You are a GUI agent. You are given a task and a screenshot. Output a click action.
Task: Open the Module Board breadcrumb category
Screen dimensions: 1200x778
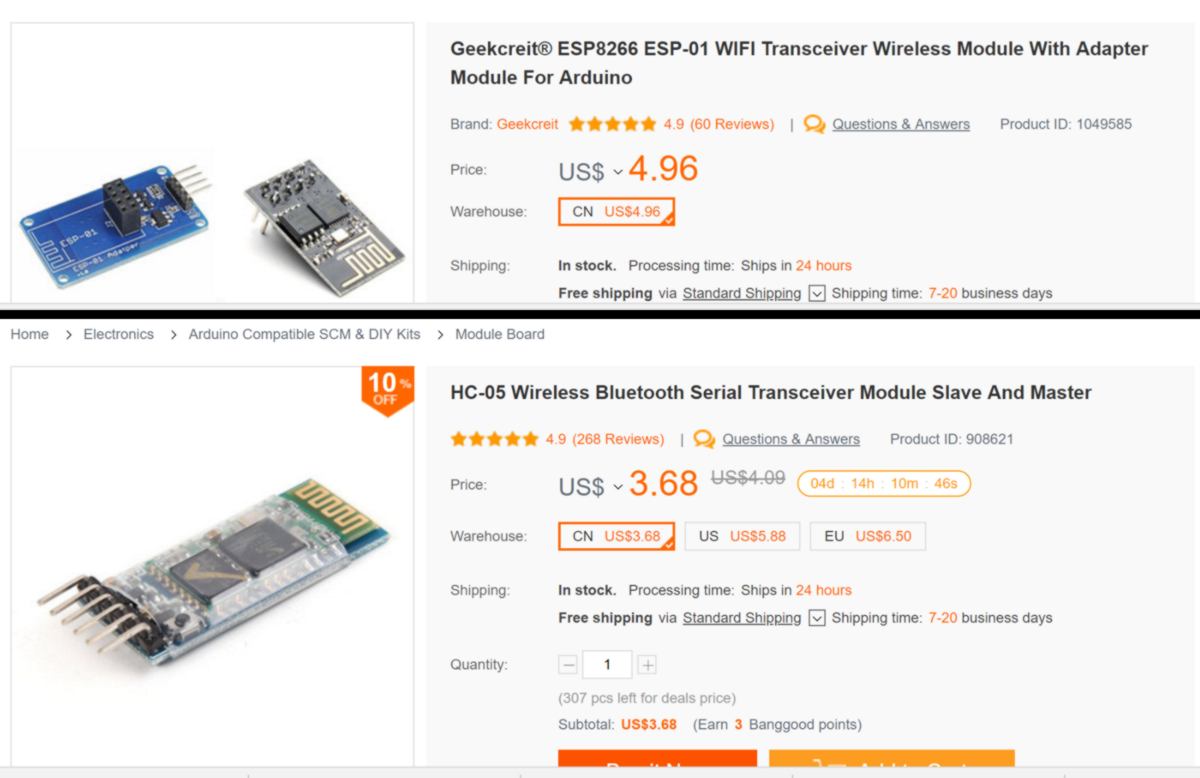click(499, 334)
